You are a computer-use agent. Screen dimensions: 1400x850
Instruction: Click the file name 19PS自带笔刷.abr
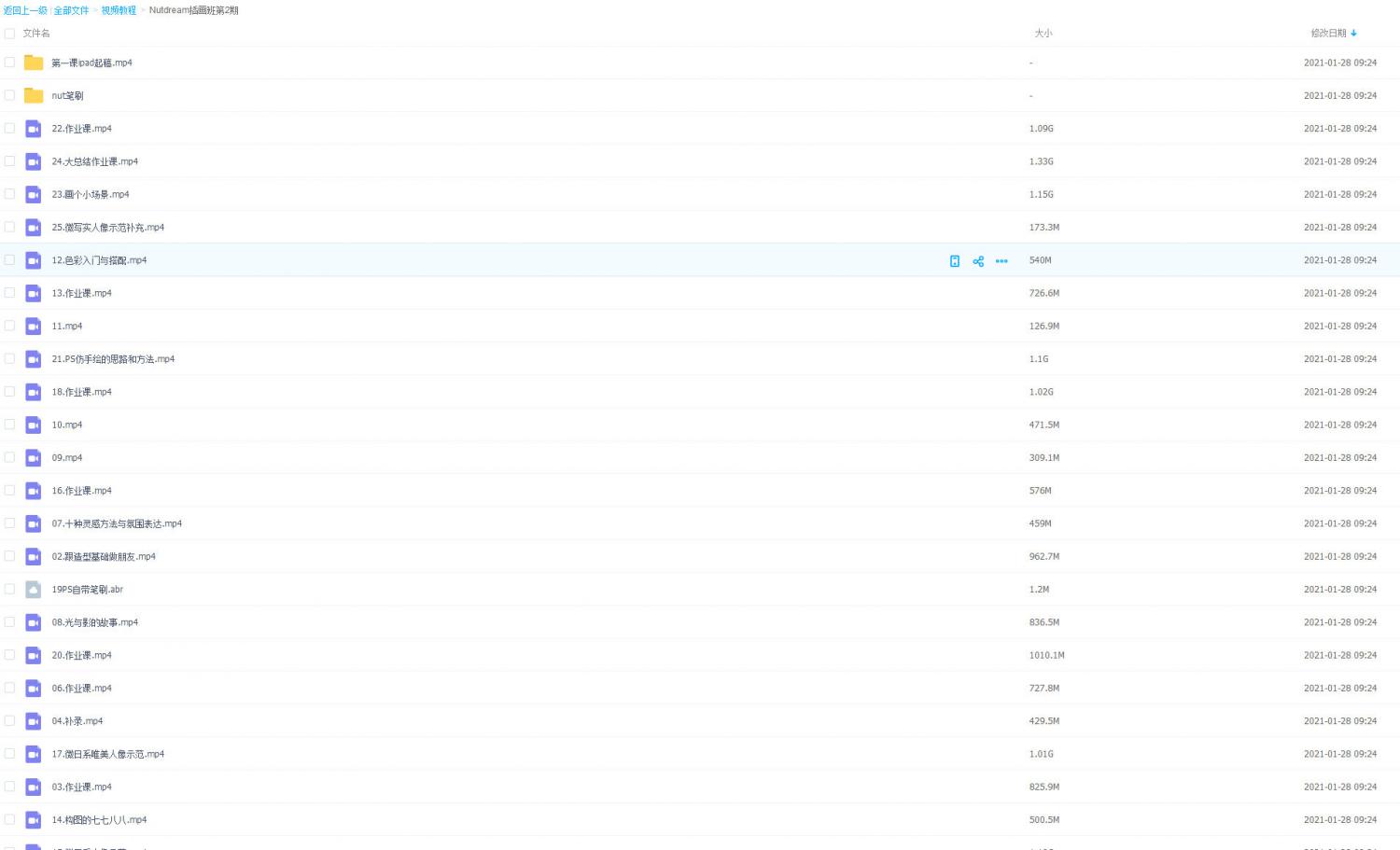tap(88, 590)
